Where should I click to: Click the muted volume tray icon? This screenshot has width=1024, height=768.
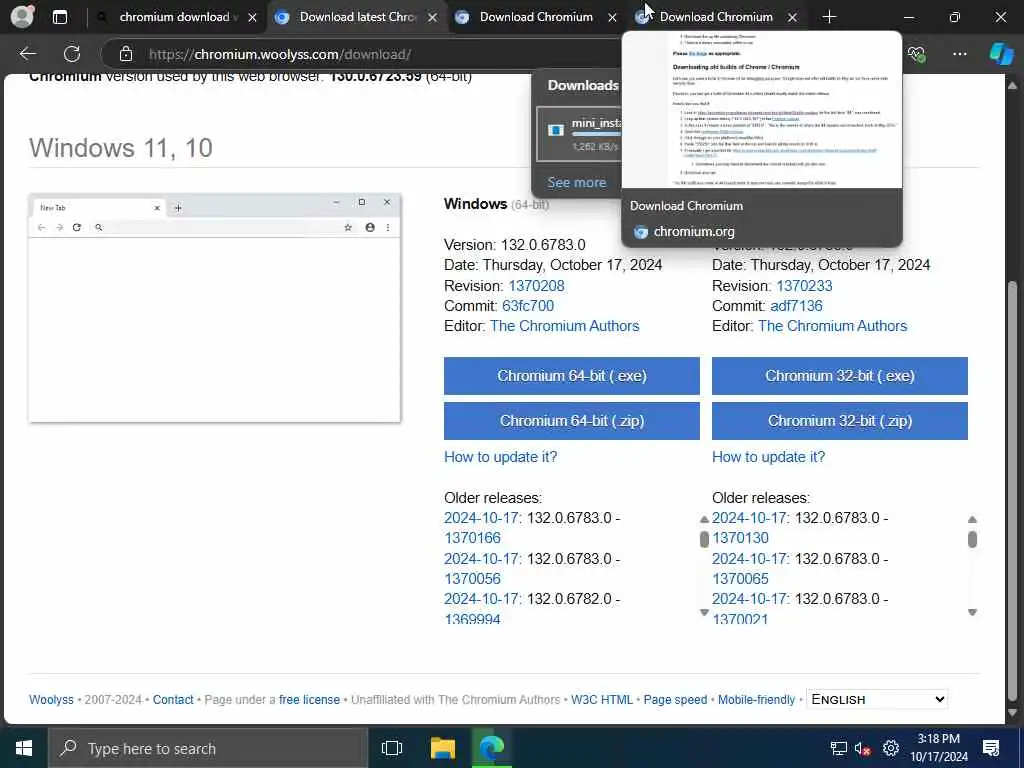pos(862,748)
